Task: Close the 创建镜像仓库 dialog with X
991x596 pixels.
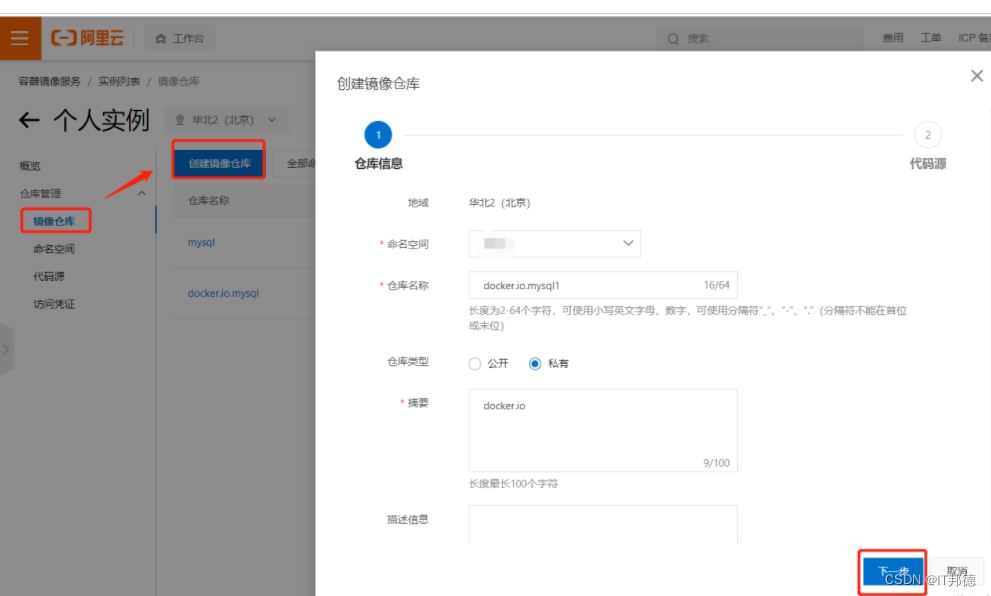Action: [x=976, y=76]
